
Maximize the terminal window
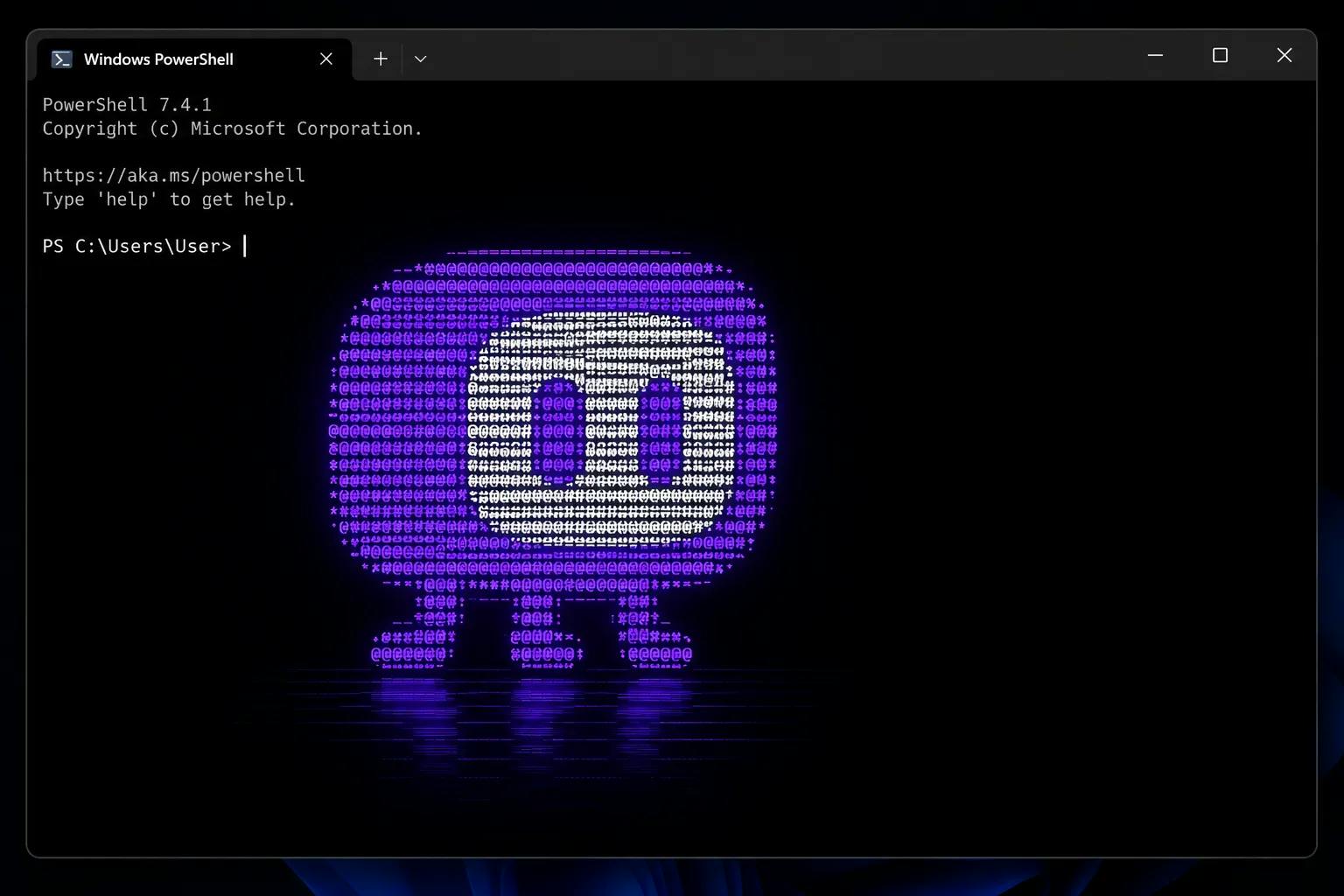[x=1220, y=55]
